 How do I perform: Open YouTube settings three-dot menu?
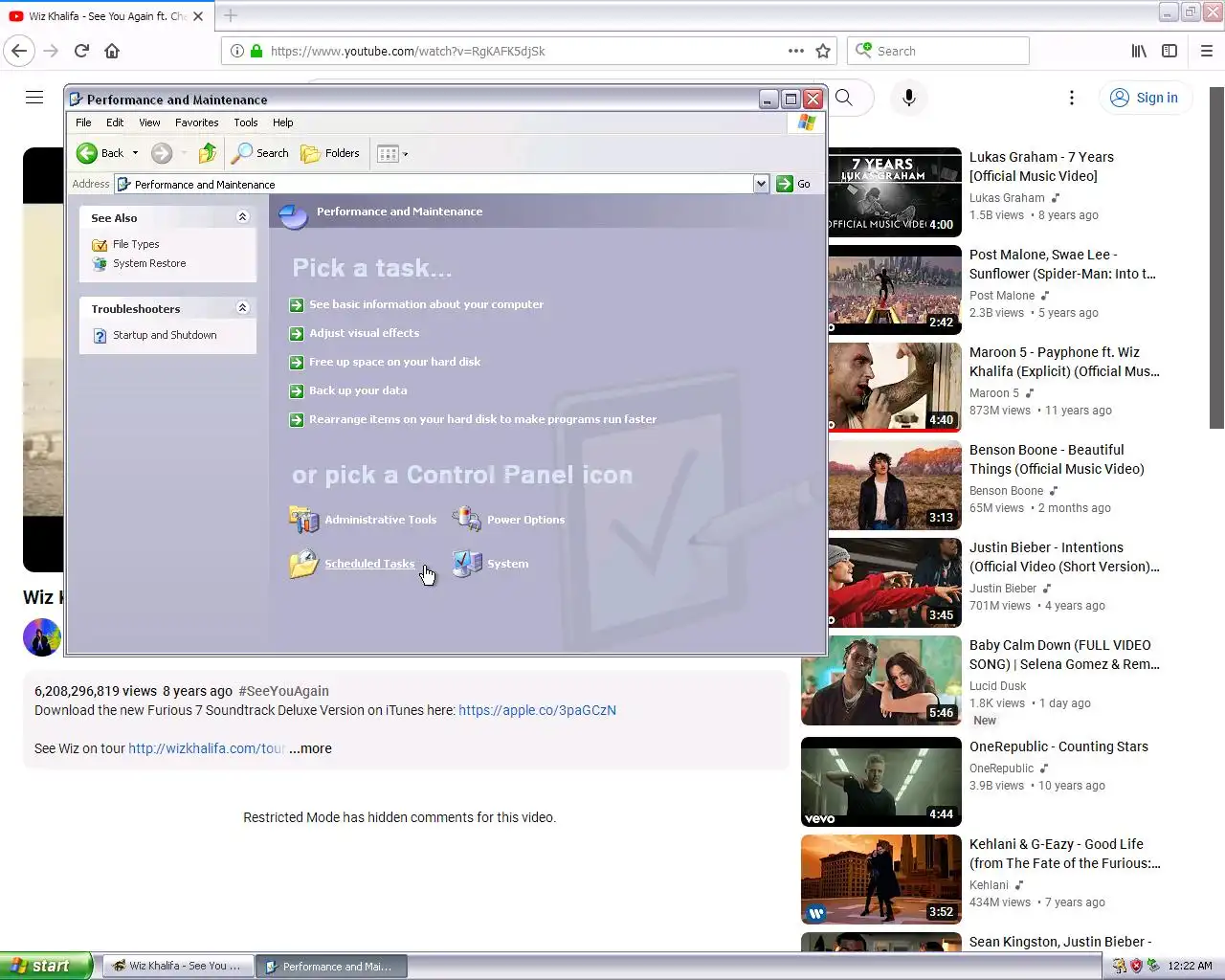pos(1072,98)
